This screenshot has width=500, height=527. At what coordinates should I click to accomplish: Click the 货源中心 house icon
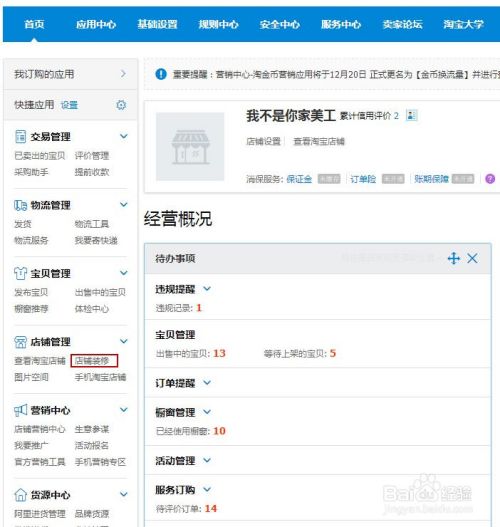[x=20, y=494]
